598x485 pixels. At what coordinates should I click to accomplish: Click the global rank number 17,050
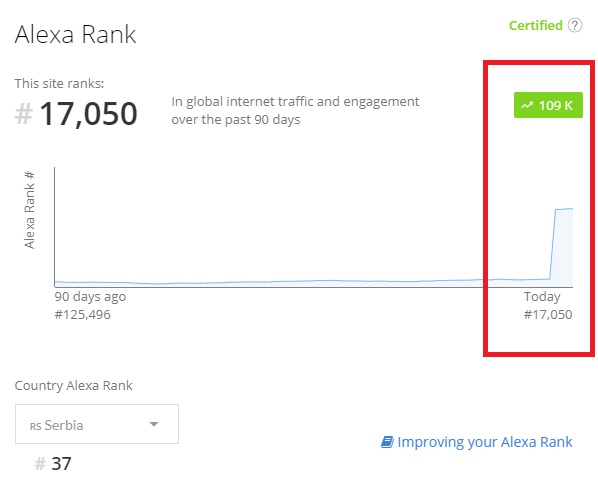88,114
